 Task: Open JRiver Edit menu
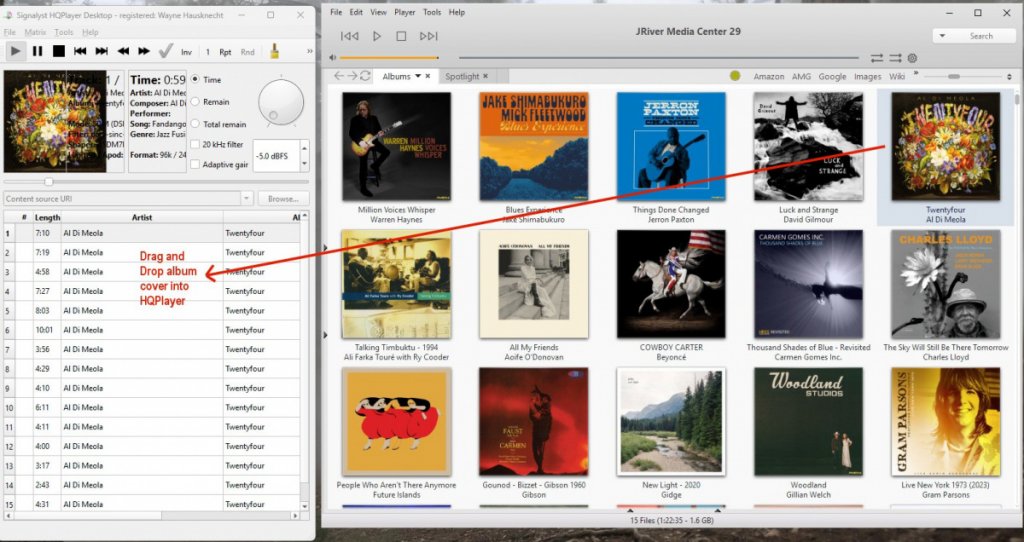(356, 12)
